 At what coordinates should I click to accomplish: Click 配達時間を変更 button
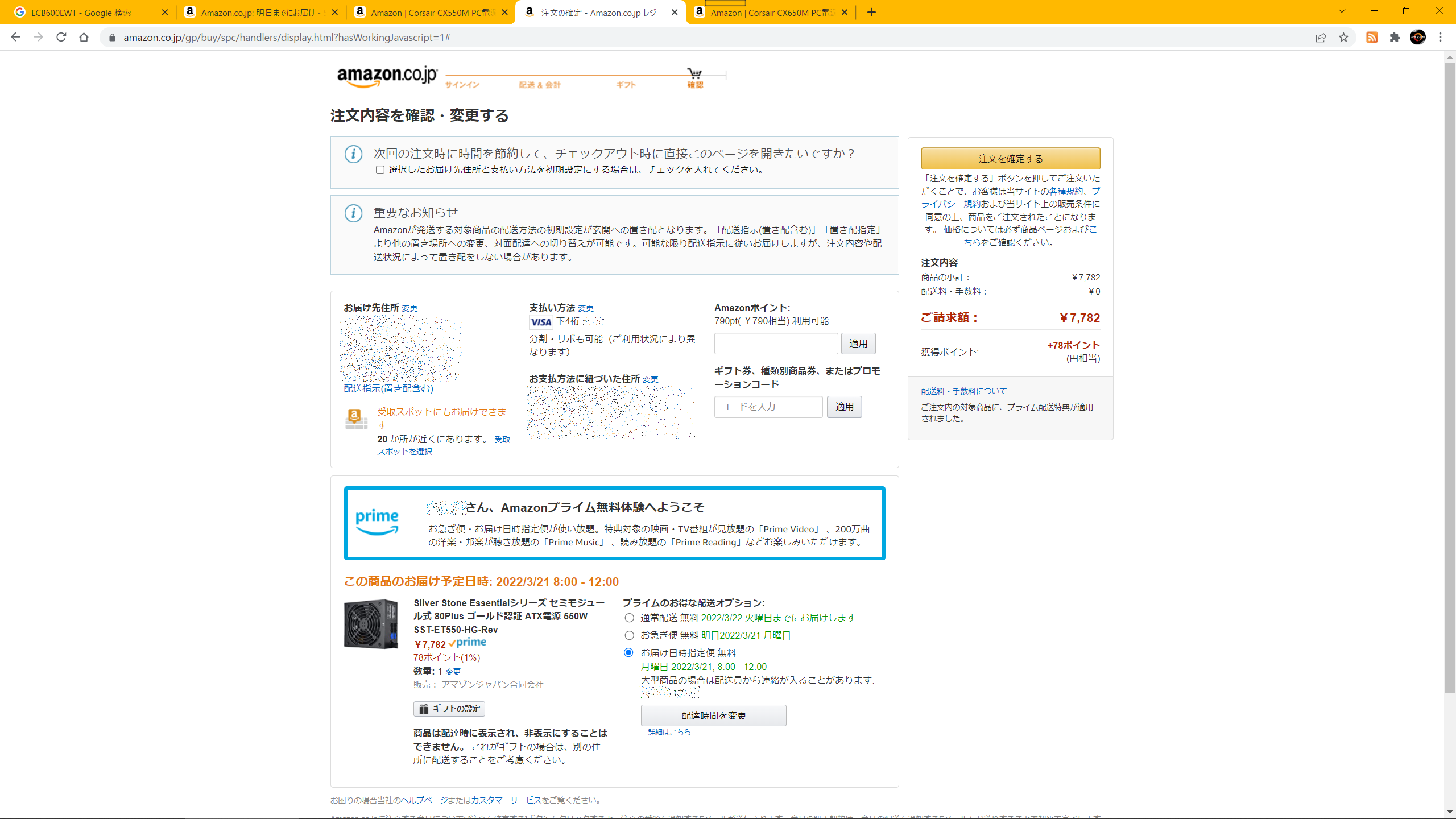click(714, 715)
